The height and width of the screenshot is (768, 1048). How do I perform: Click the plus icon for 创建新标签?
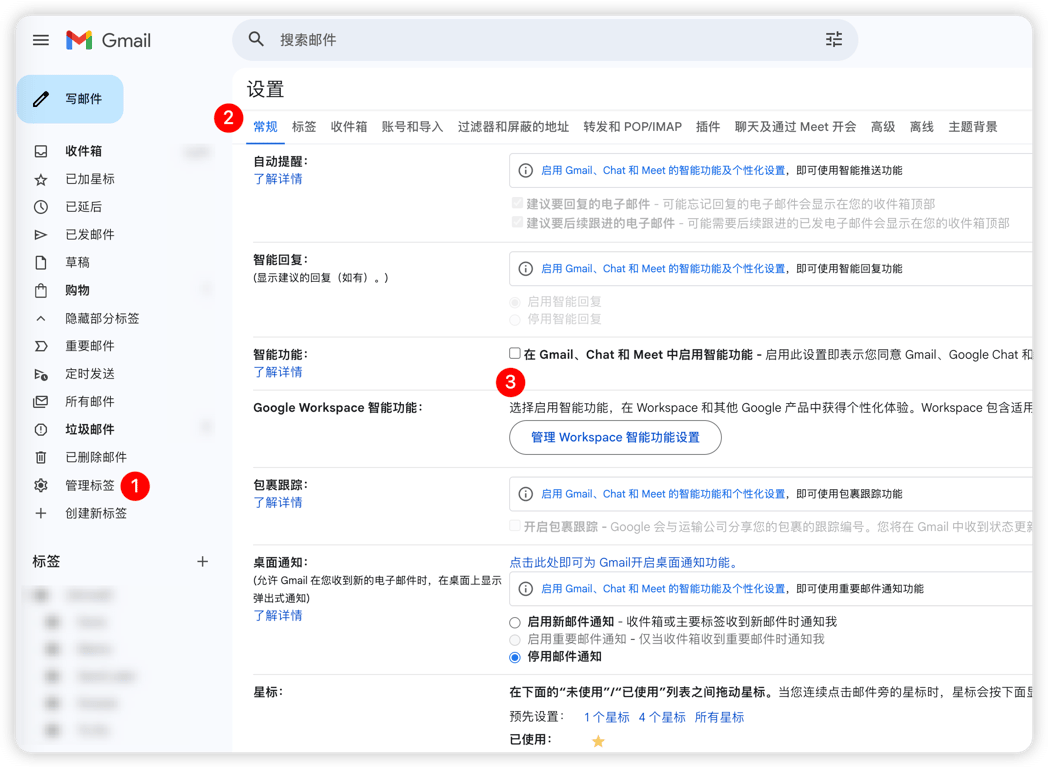41,513
